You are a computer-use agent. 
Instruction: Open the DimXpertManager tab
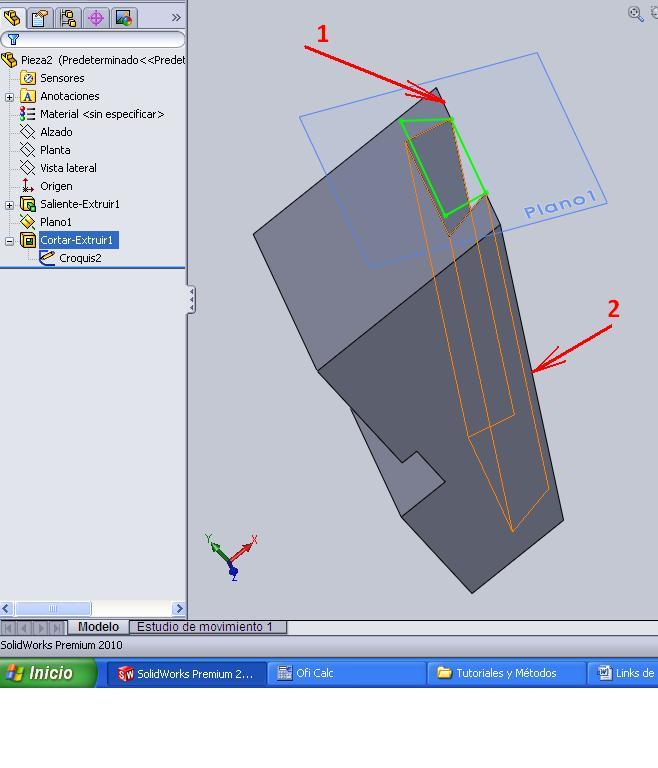pyautogui.click(x=96, y=17)
